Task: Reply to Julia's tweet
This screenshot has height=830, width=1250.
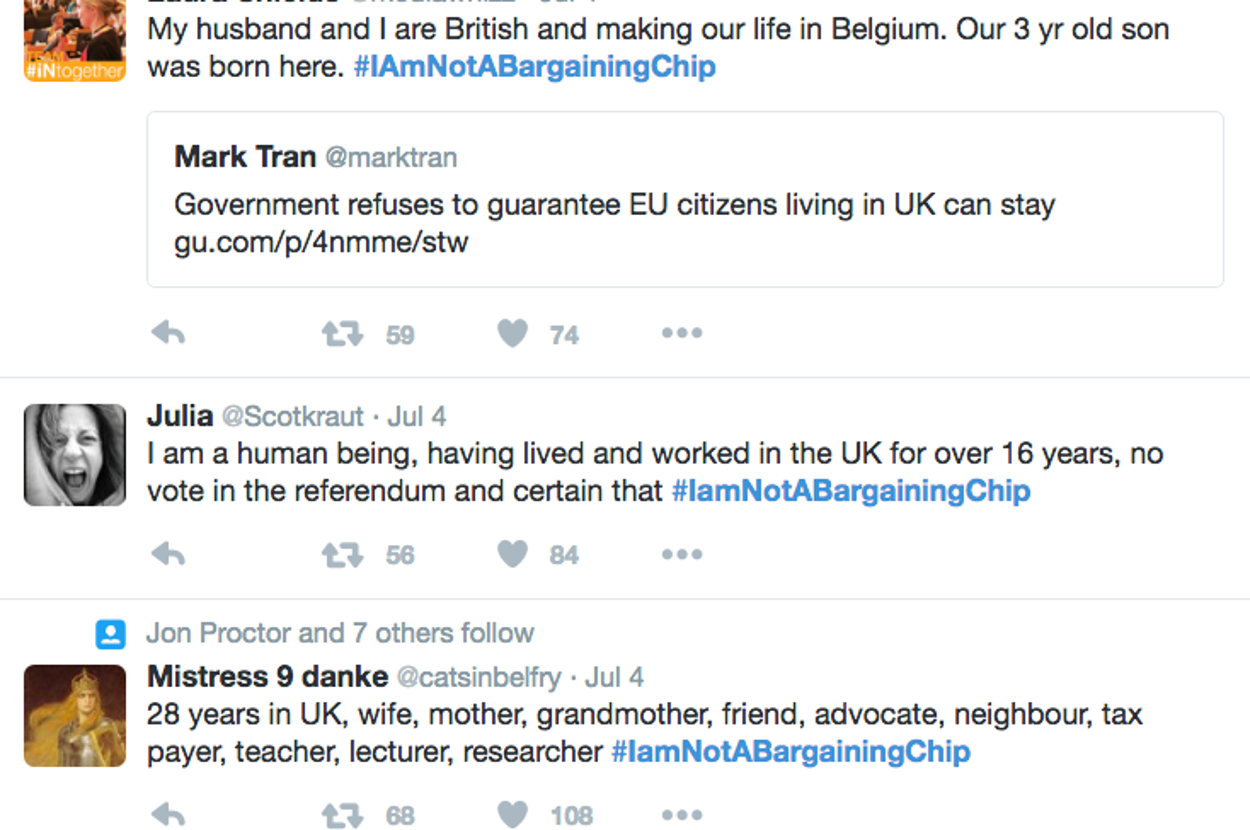Action: (x=169, y=555)
